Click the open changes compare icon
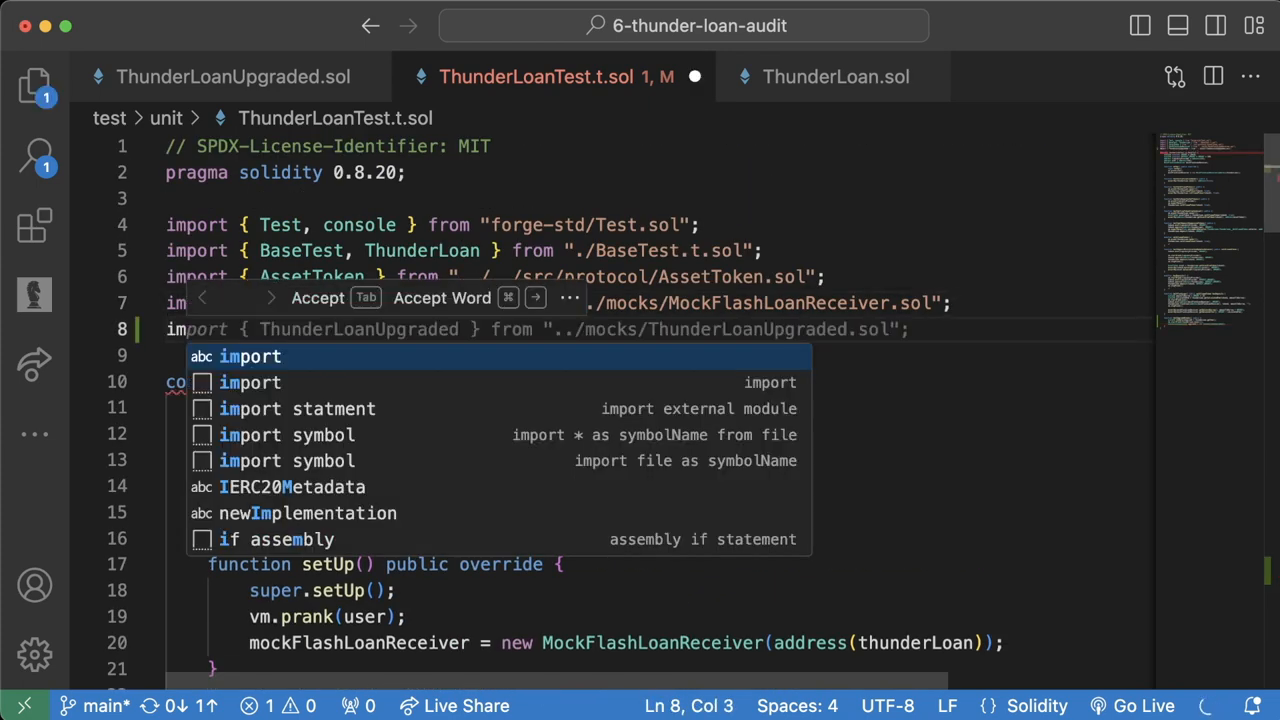 [1175, 77]
